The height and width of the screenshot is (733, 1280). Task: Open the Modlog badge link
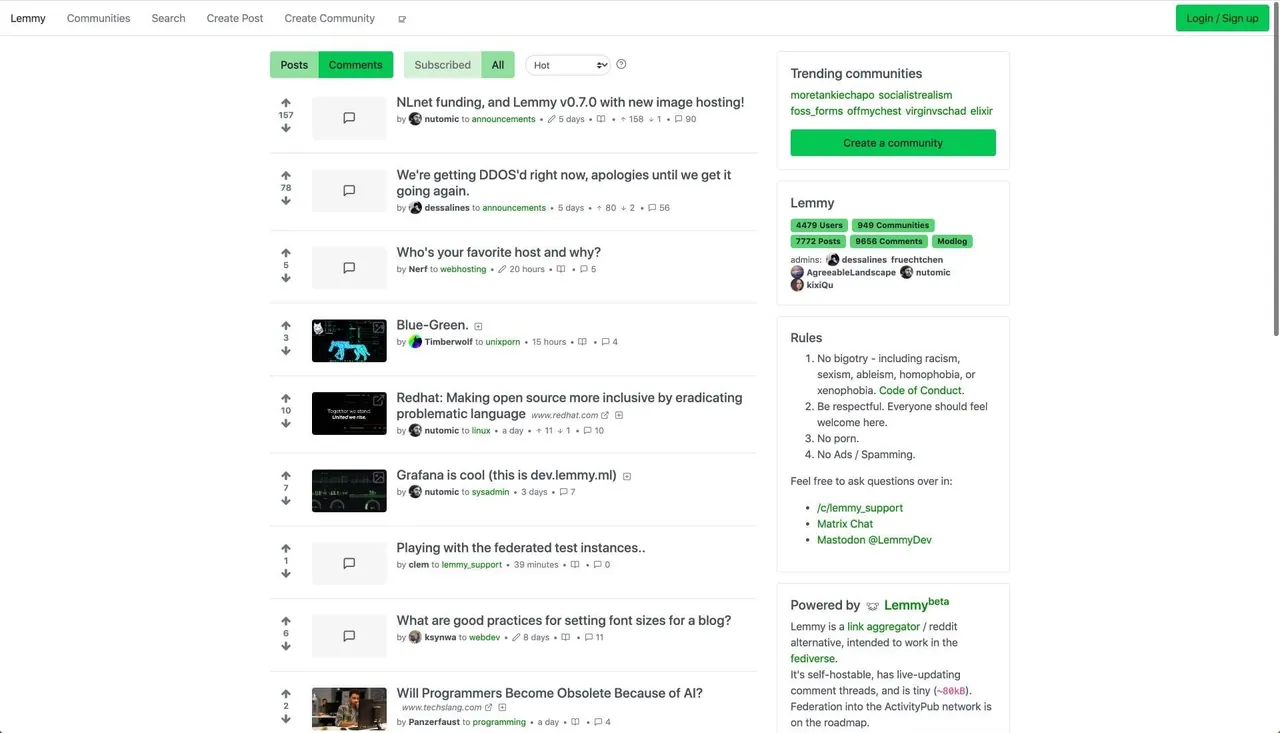coord(952,241)
